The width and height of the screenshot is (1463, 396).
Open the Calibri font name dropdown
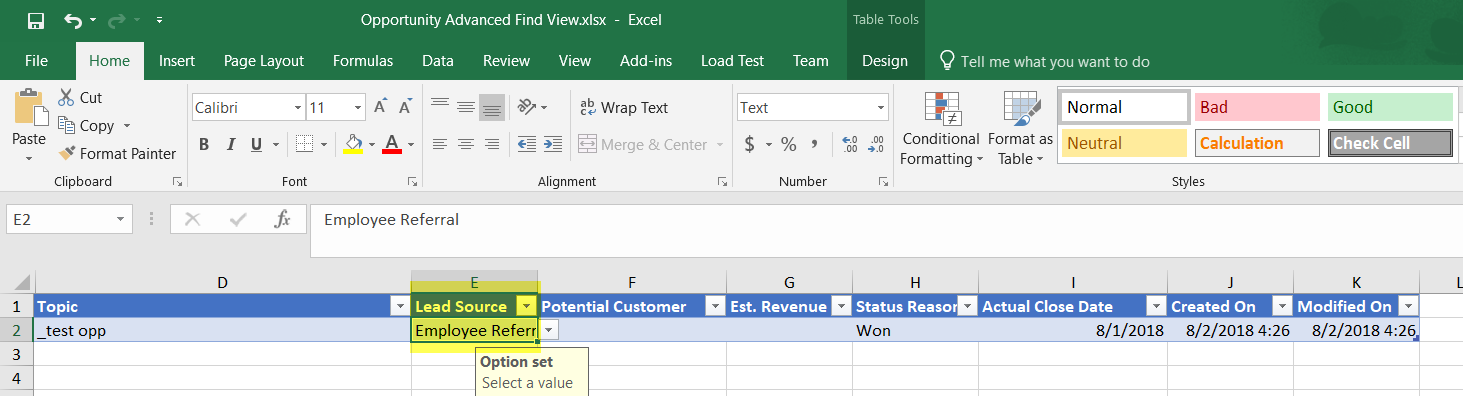299,108
